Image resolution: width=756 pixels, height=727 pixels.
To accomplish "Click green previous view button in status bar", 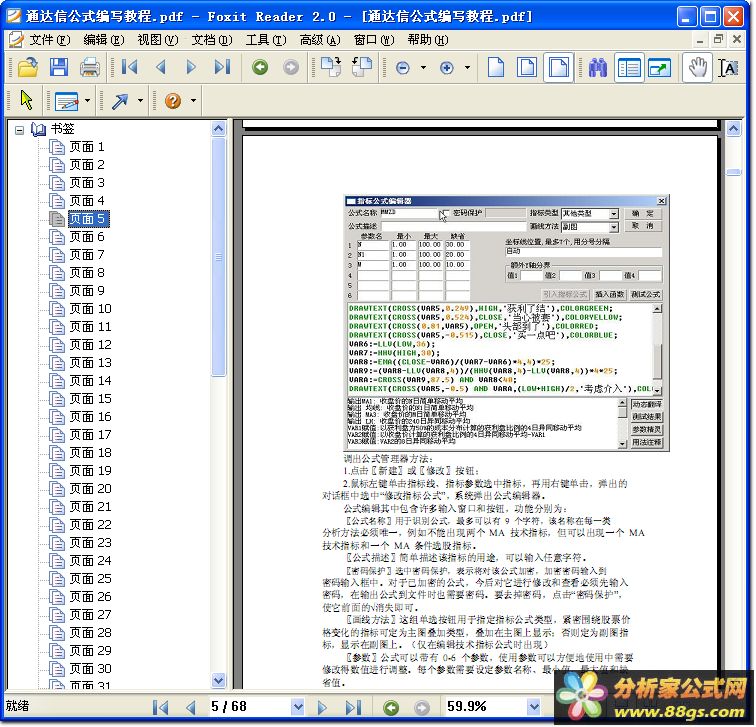I will pos(391,708).
